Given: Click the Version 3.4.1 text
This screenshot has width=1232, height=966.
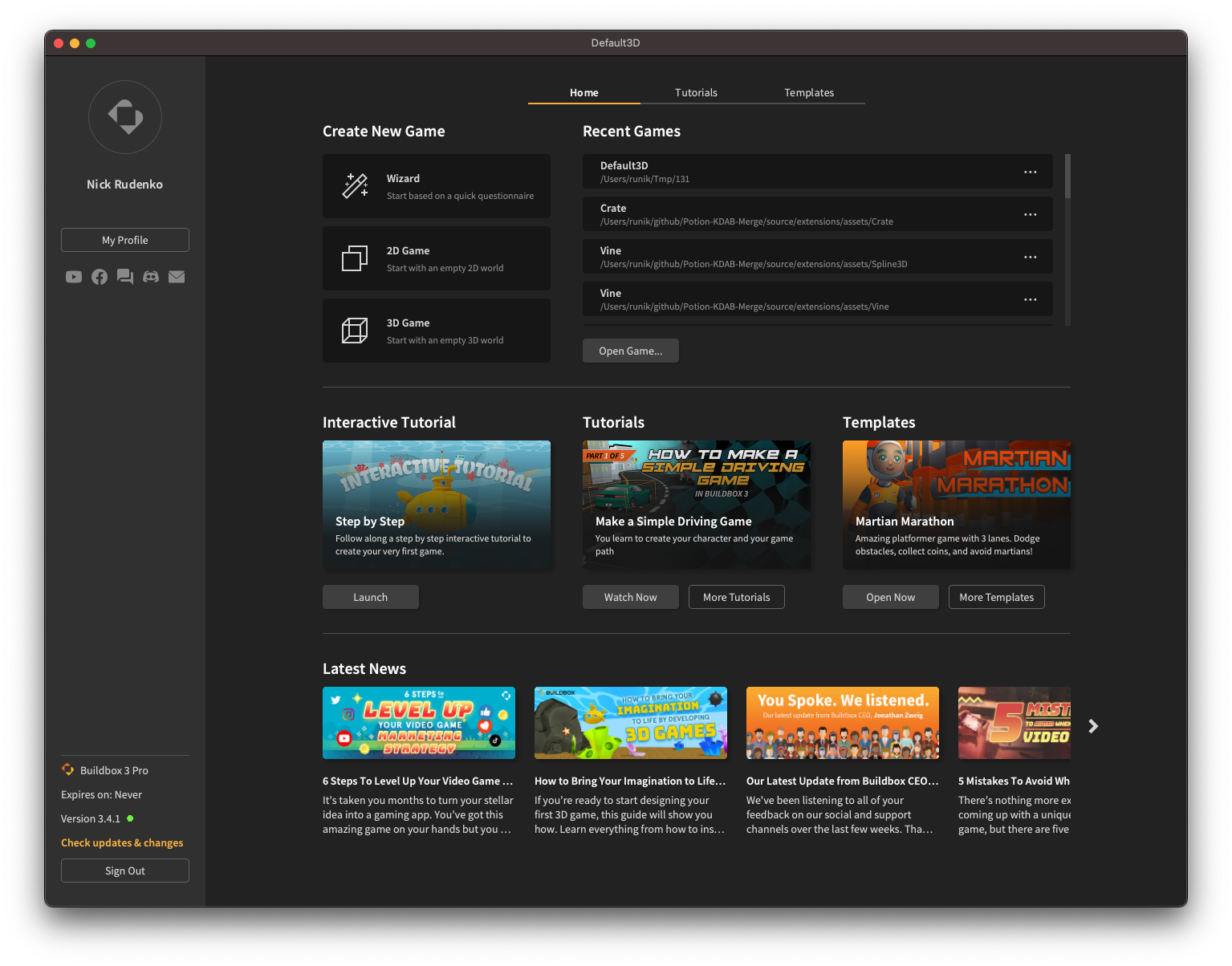Looking at the screenshot, I should 91,818.
